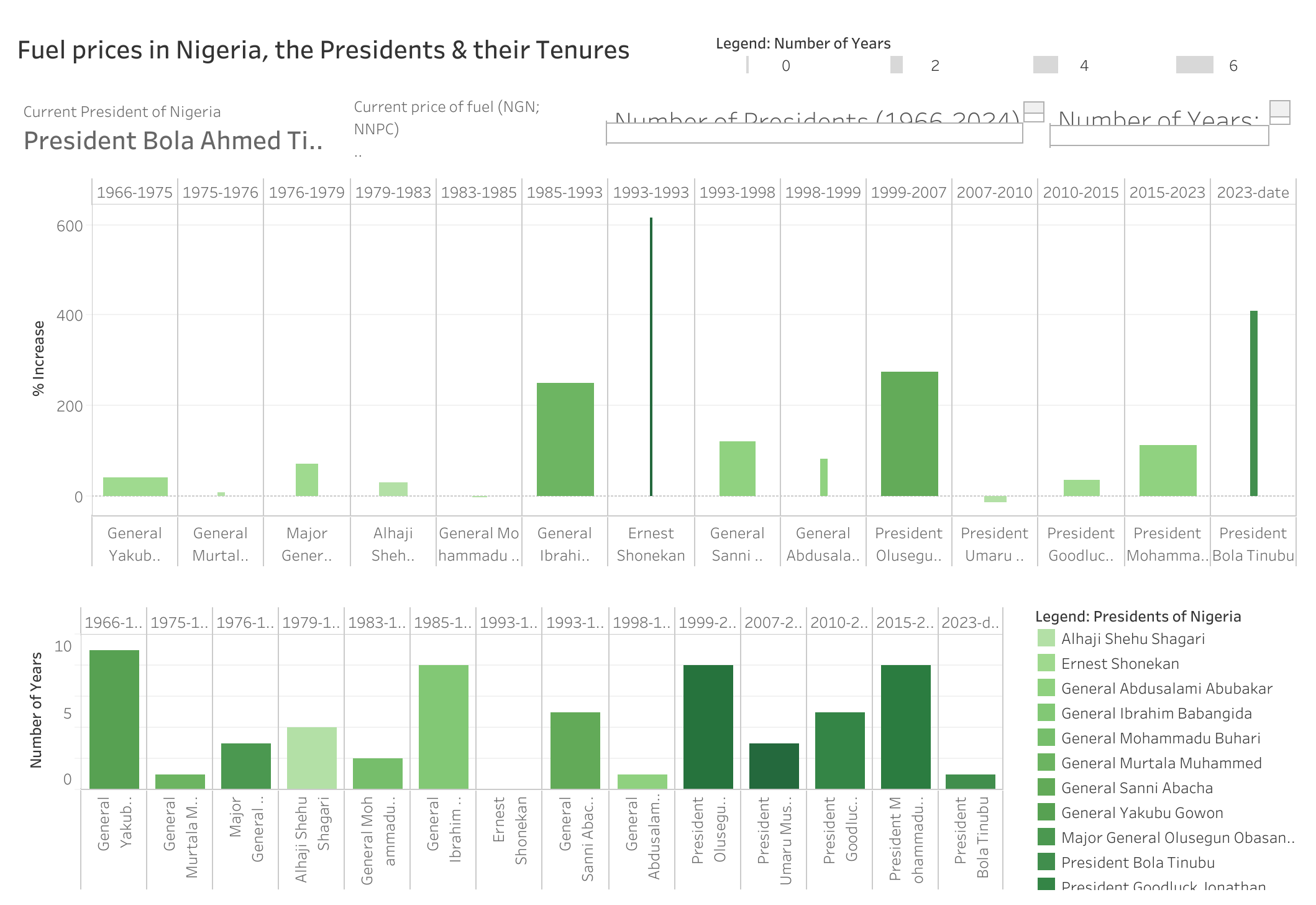This screenshot has width=1316, height=905.
Task: Select the size legend mark labeled 6
Action: pyautogui.click(x=1194, y=65)
